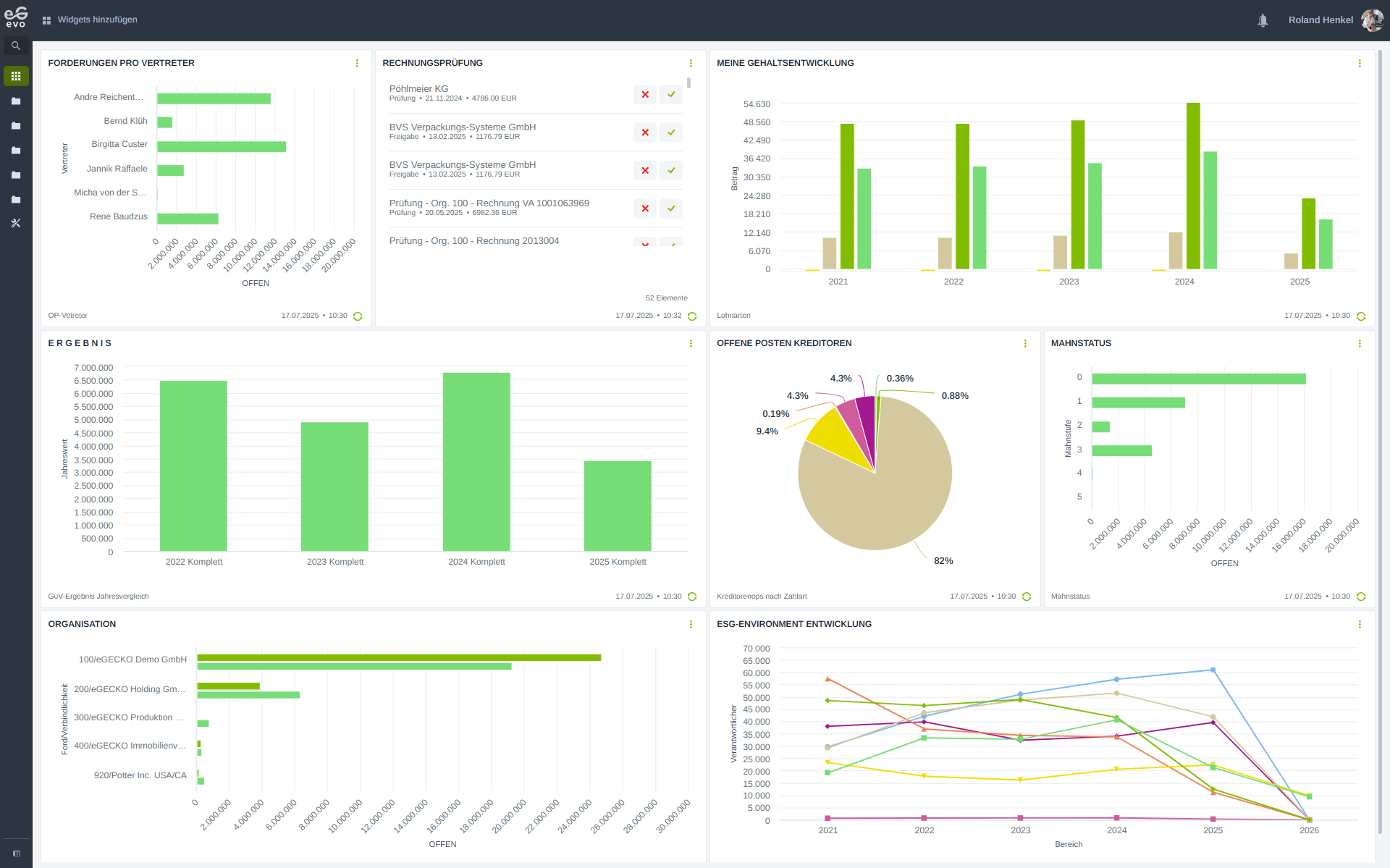Open the search icon in sidebar
Image resolution: width=1390 pixels, height=868 pixels.
[x=16, y=46]
